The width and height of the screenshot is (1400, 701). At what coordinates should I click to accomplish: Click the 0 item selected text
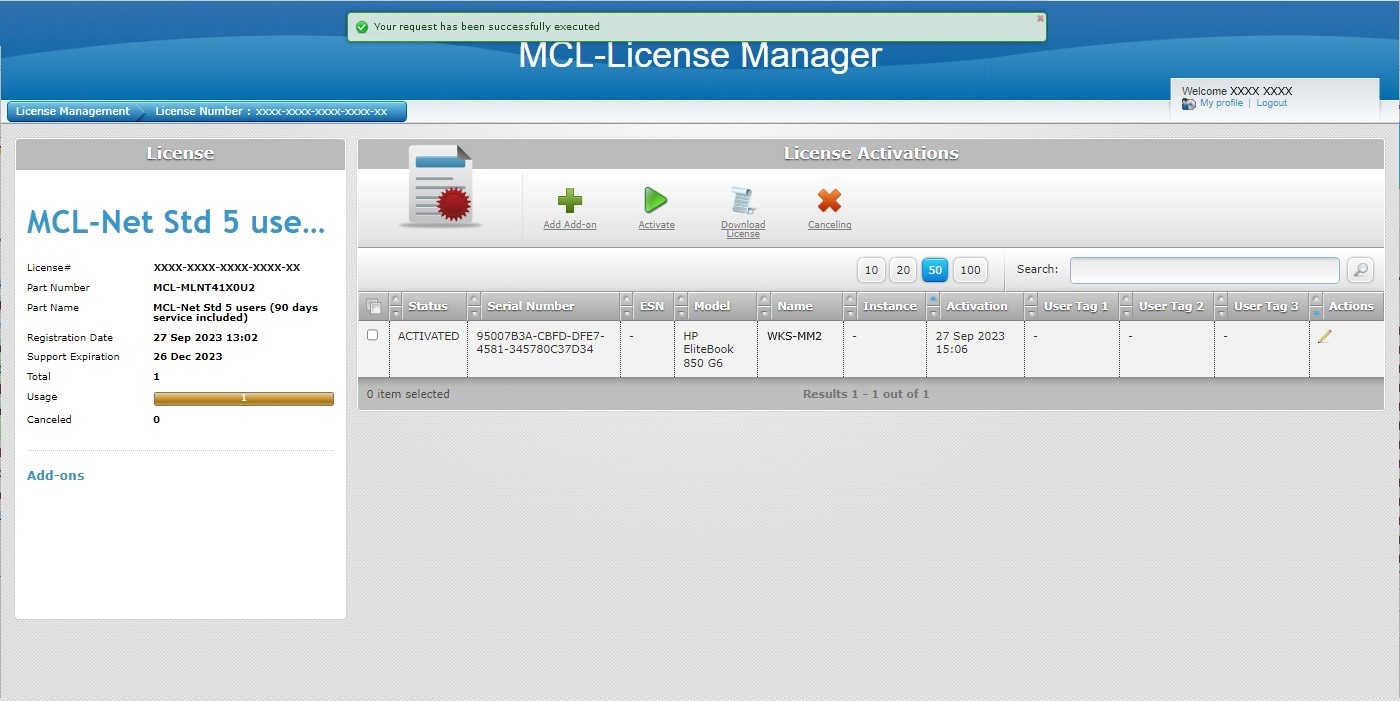[408, 394]
